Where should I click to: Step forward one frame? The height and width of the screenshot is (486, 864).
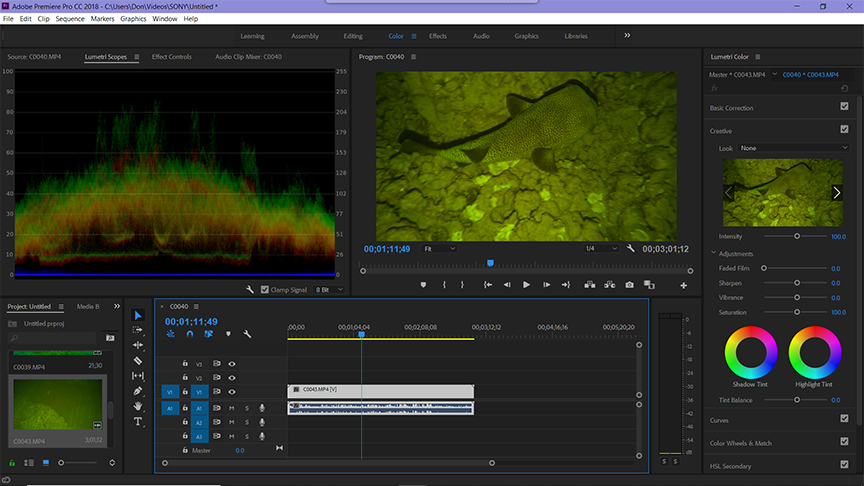click(x=546, y=285)
